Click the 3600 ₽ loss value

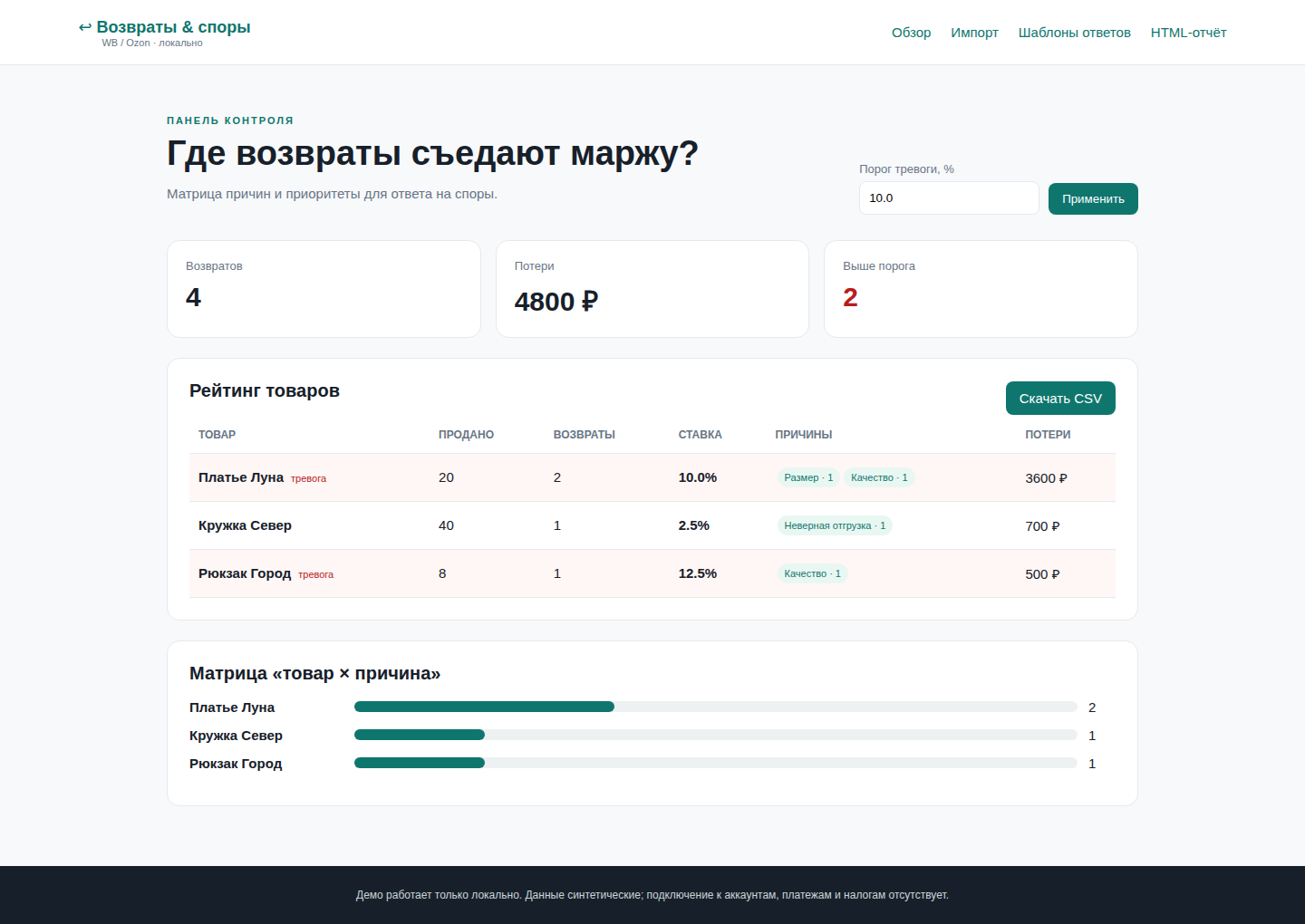click(x=1046, y=478)
